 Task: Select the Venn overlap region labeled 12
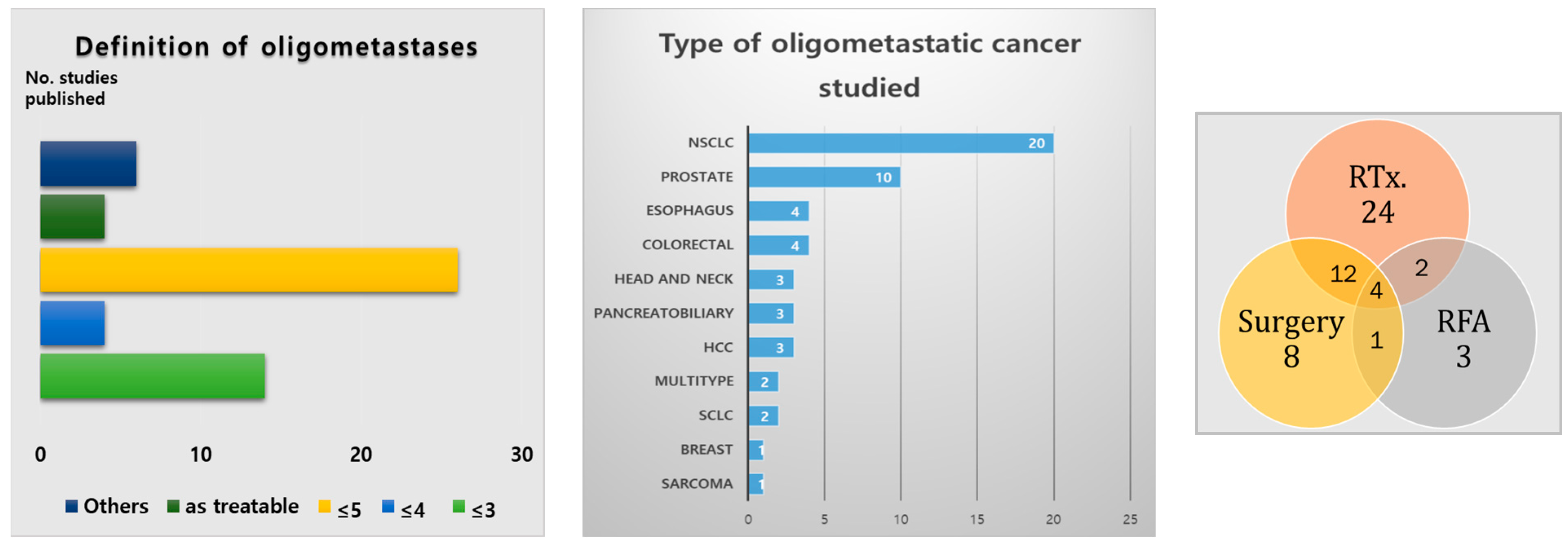click(1343, 274)
